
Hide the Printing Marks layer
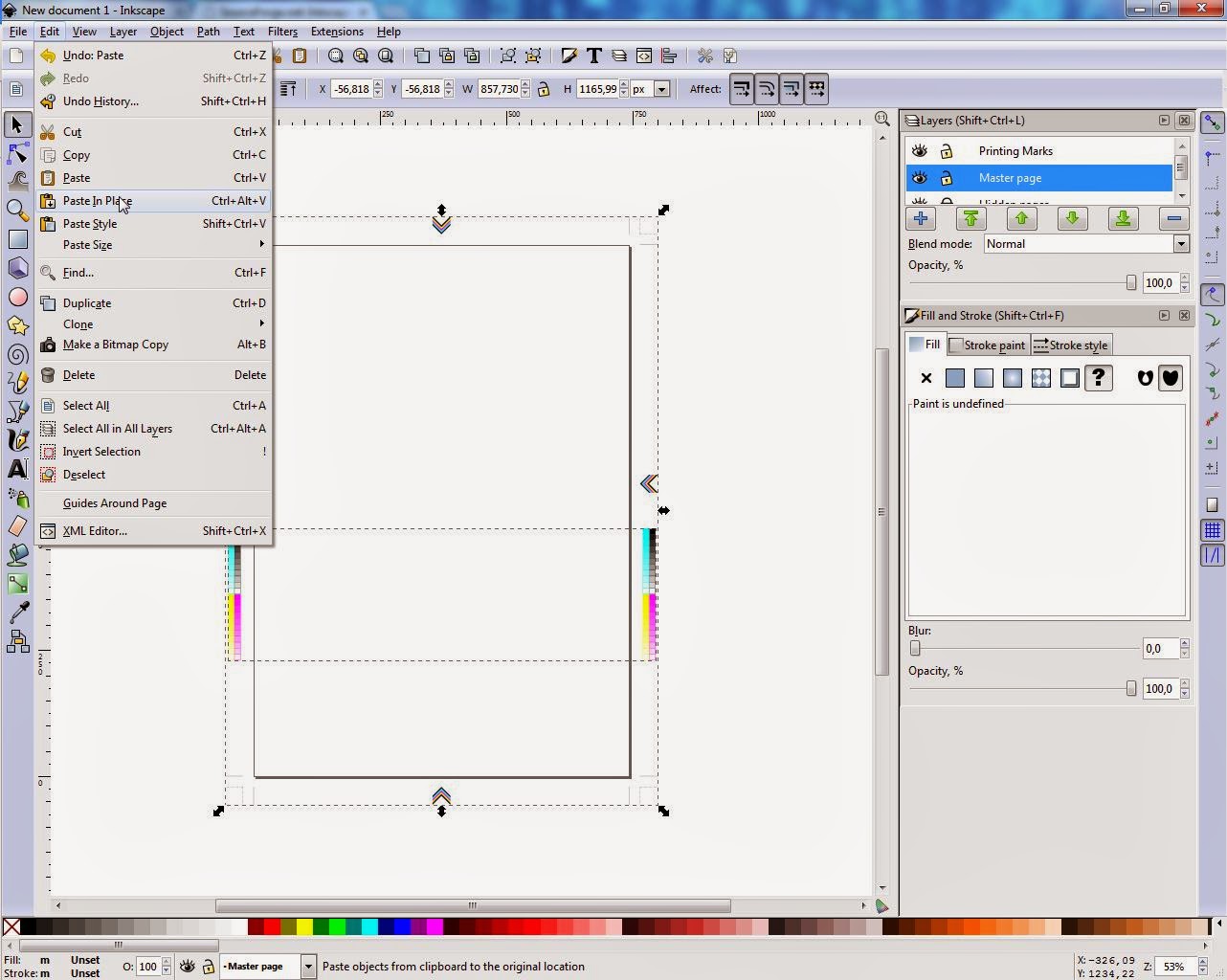[920, 150]
